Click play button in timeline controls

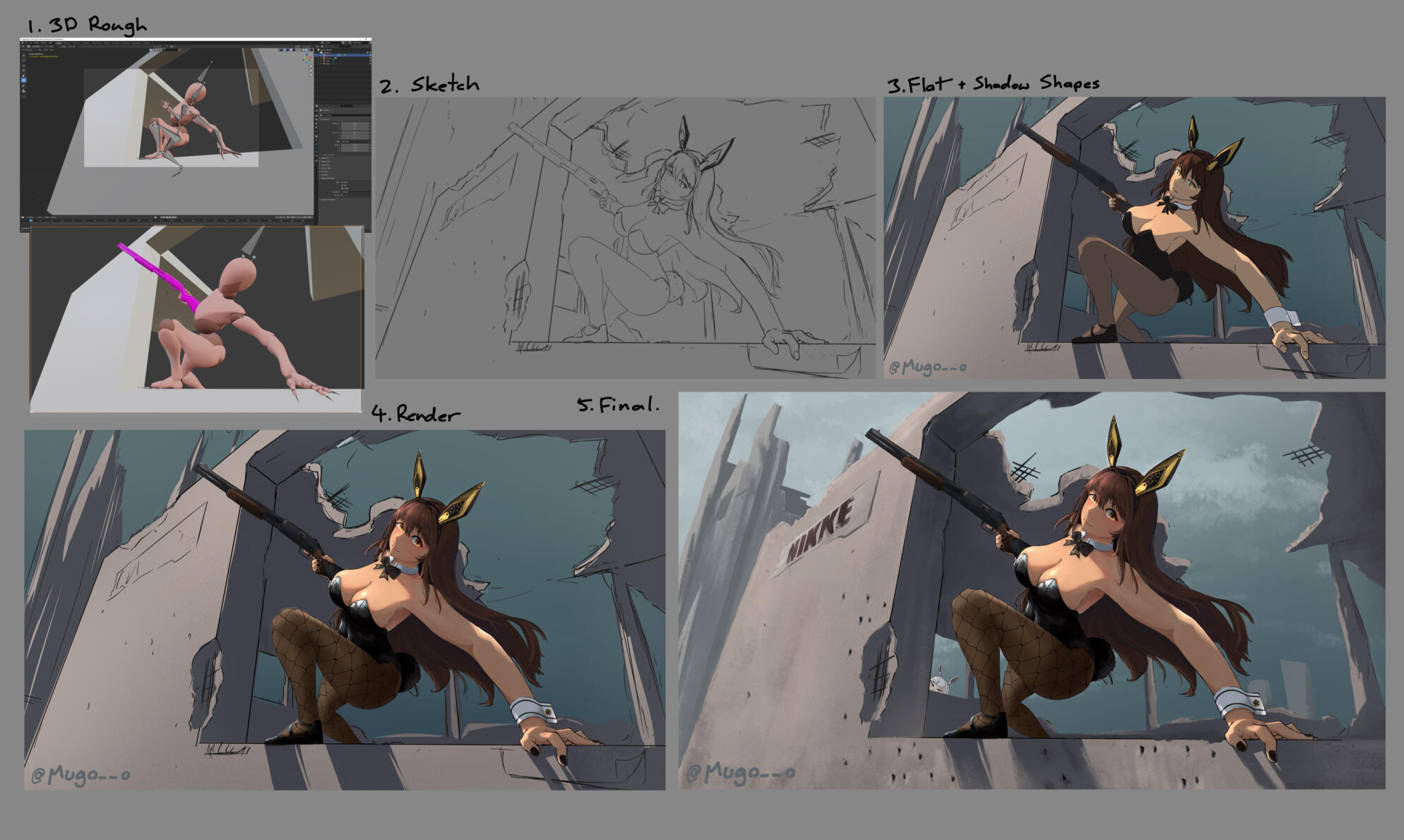tap(170, 217)
